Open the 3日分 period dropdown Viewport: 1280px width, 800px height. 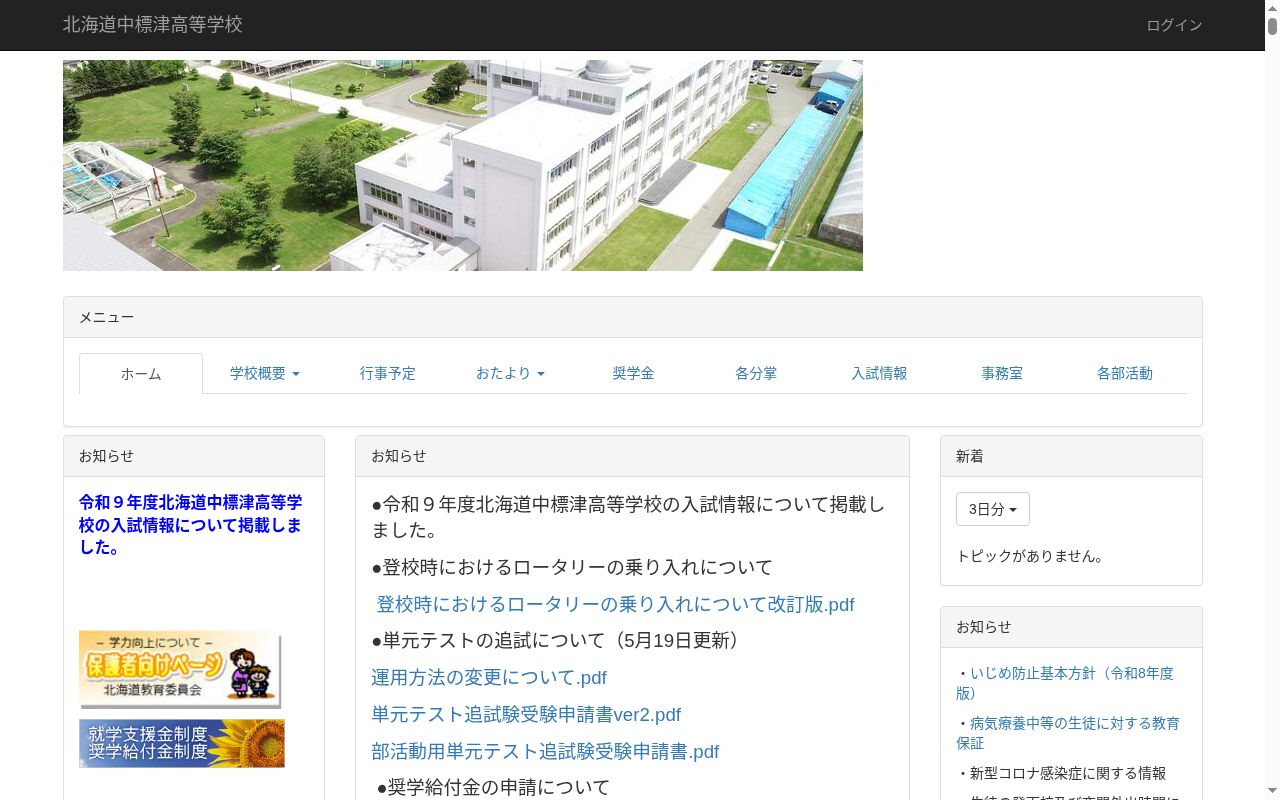click(x=993, y=509)
